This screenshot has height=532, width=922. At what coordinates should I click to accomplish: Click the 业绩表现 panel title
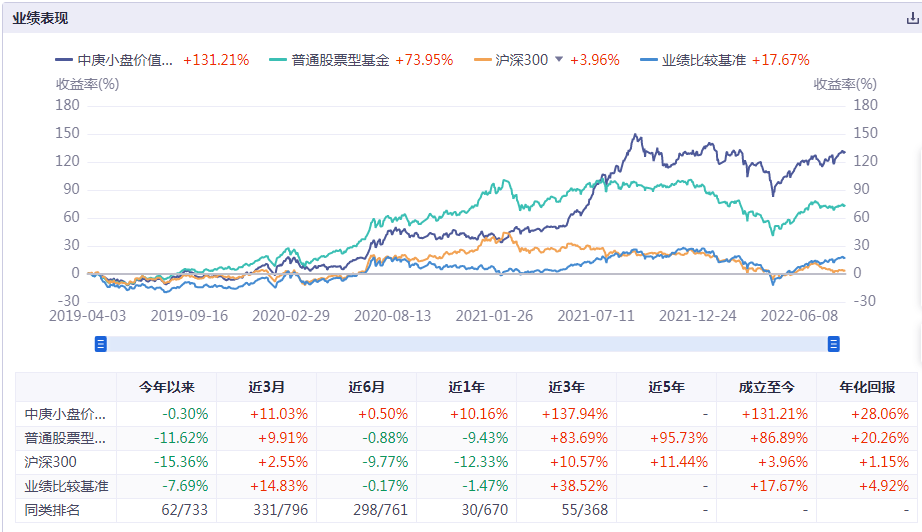point(41,18)
